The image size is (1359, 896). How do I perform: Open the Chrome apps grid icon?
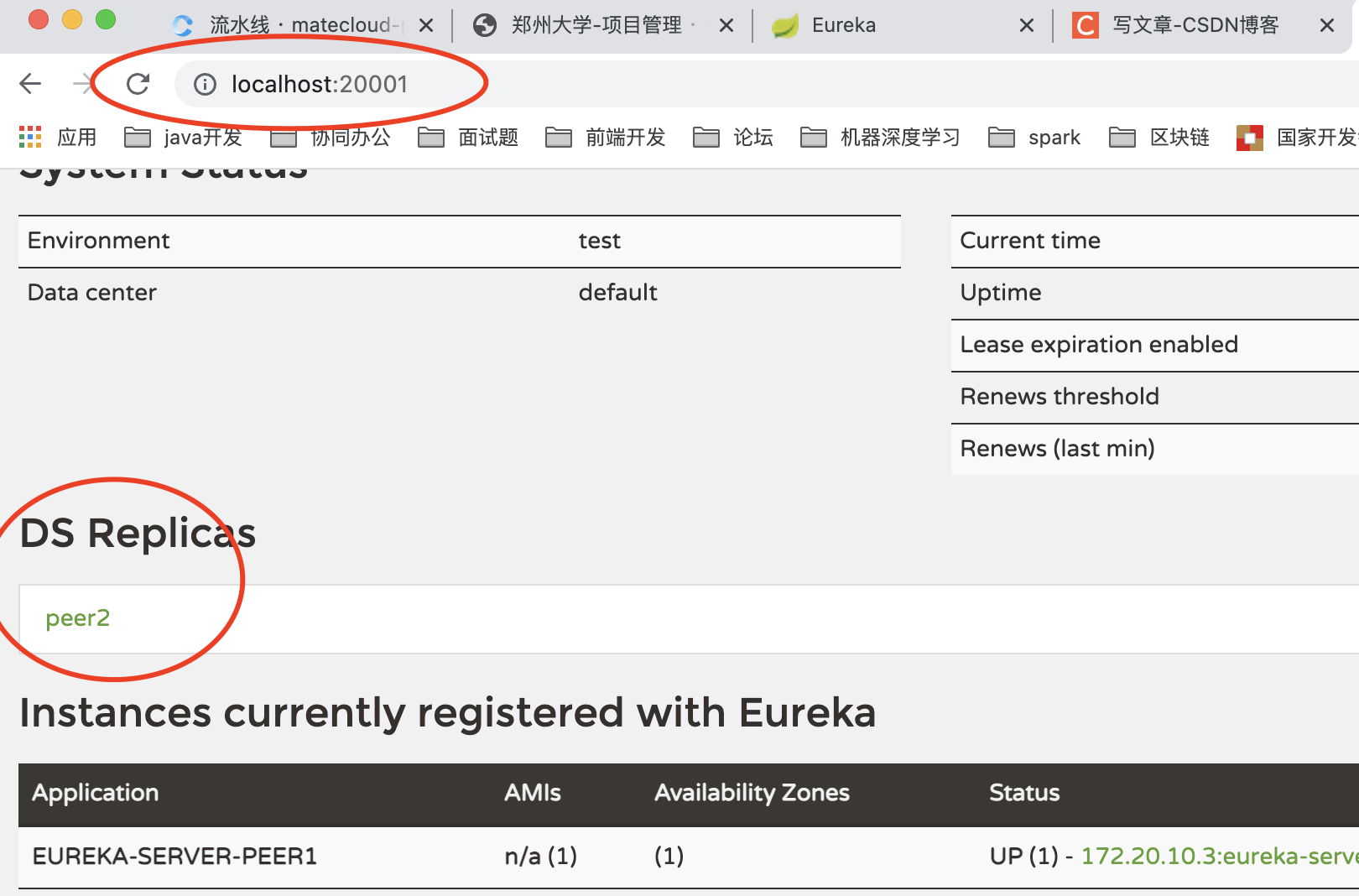[29, 137]
